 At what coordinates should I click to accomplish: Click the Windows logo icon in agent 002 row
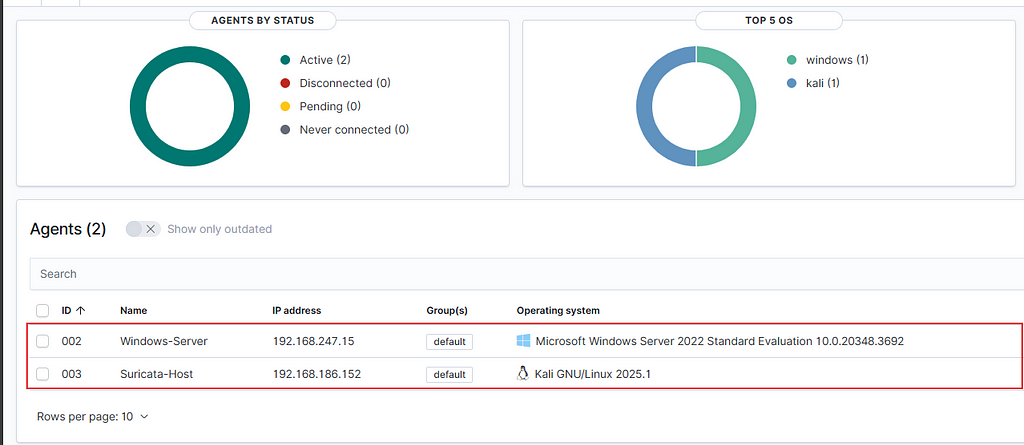click(x=523, y=340)
